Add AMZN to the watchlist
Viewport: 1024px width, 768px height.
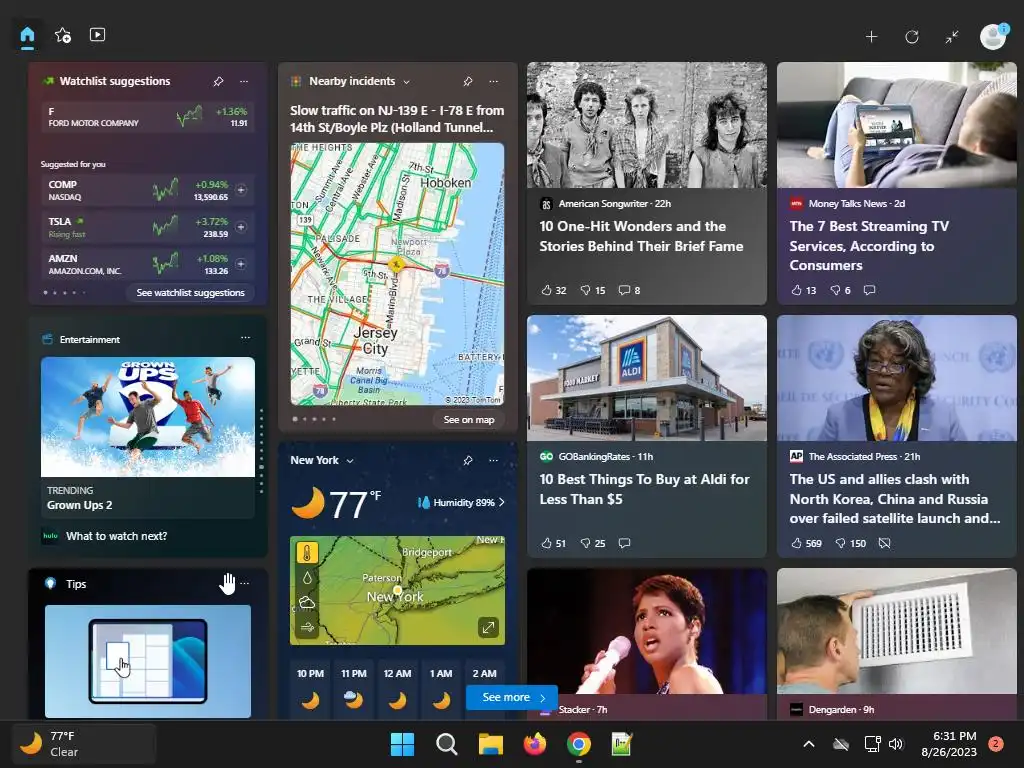(241, 264)
